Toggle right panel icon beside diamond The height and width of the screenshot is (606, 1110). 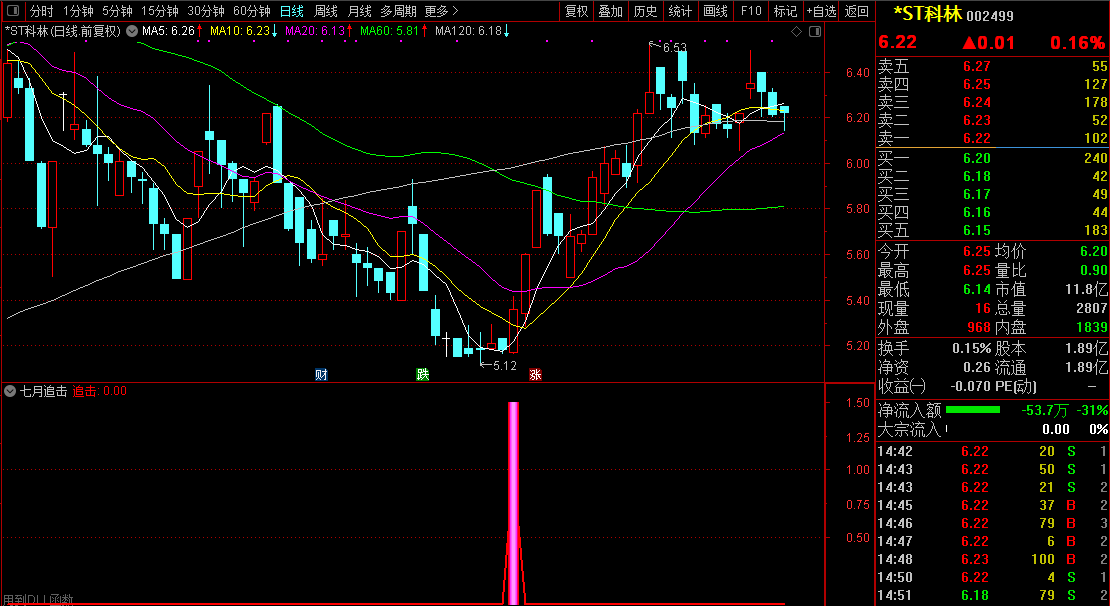(x=815, y=31)
